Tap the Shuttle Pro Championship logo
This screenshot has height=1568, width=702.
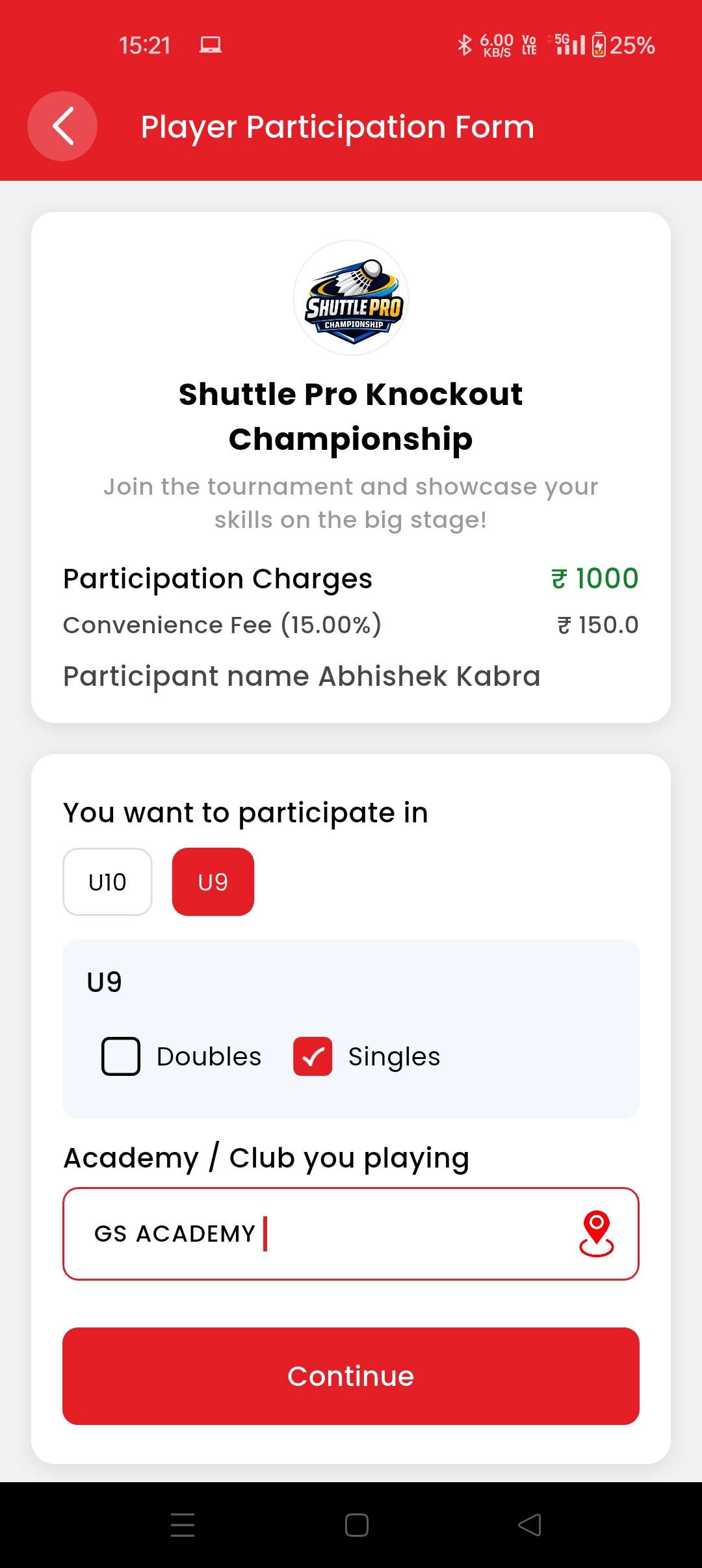[351, 298]
